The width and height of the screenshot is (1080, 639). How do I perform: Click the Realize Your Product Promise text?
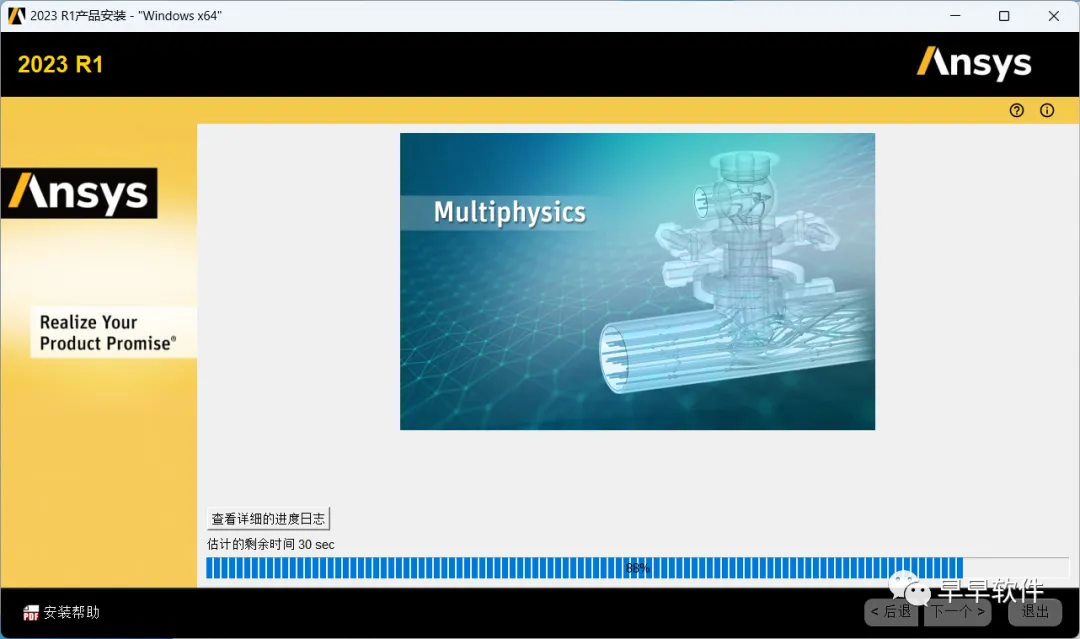[x=108, y=333]
